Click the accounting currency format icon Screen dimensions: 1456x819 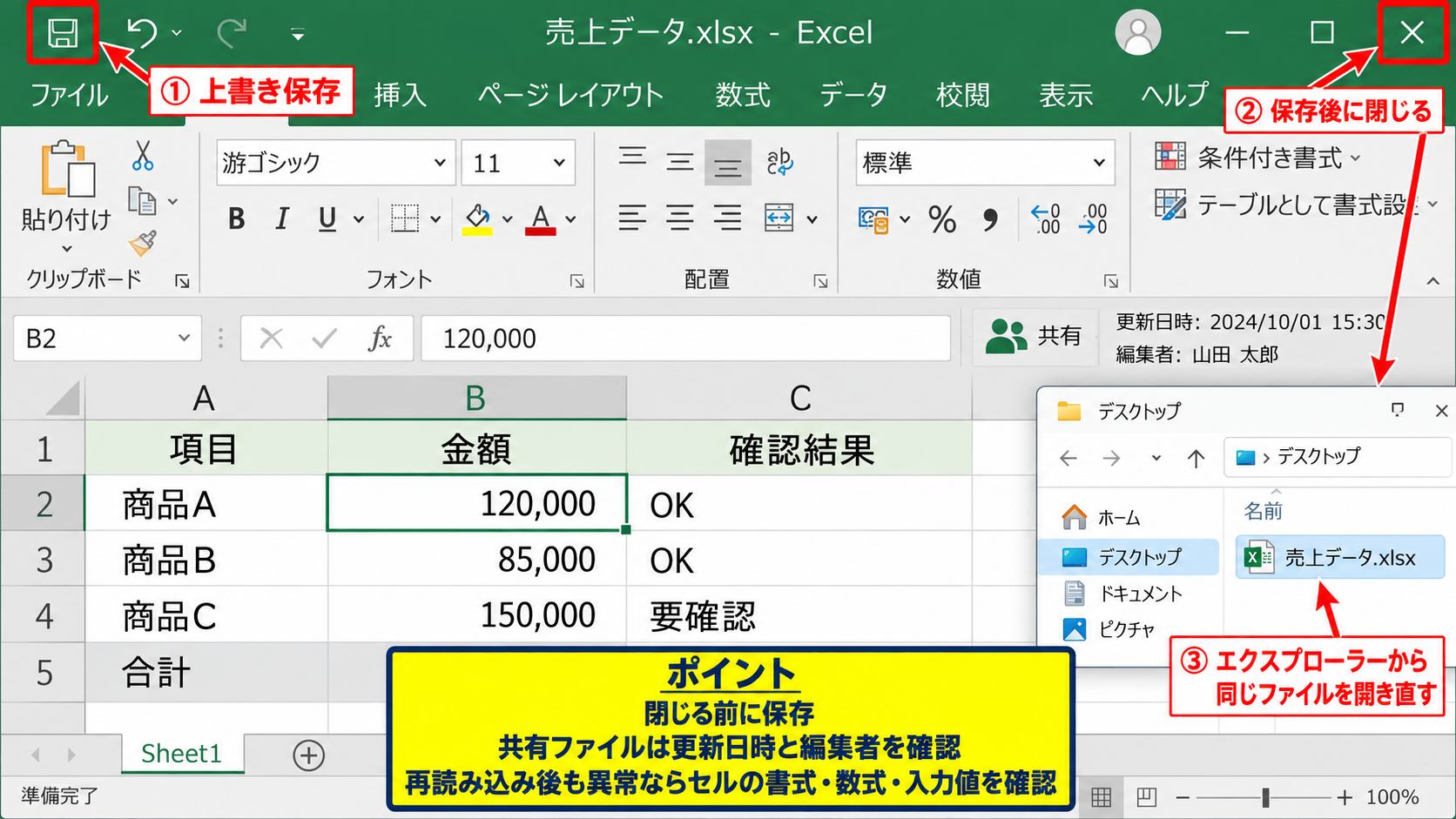pyautogui.click(x=873, y=219)
